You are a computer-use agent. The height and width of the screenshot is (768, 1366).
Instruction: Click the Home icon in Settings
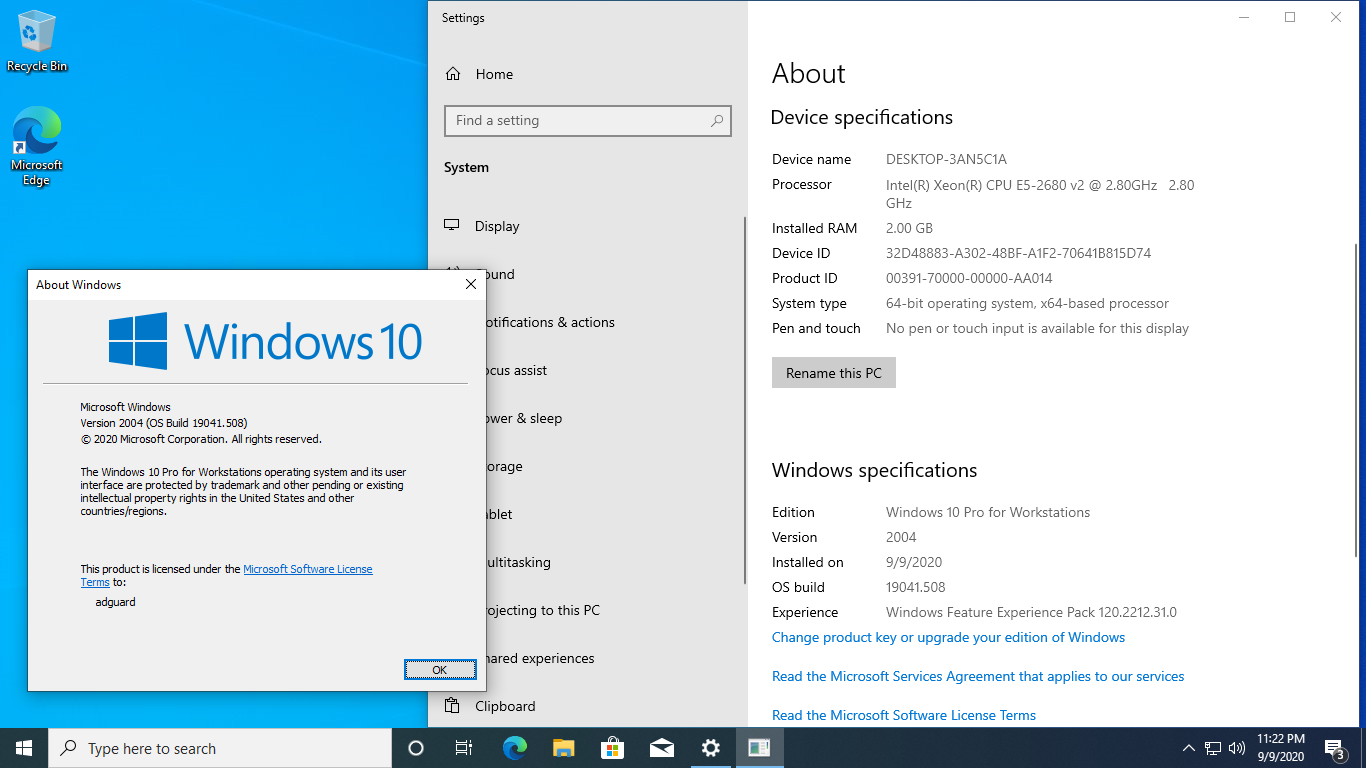(453, 74)
